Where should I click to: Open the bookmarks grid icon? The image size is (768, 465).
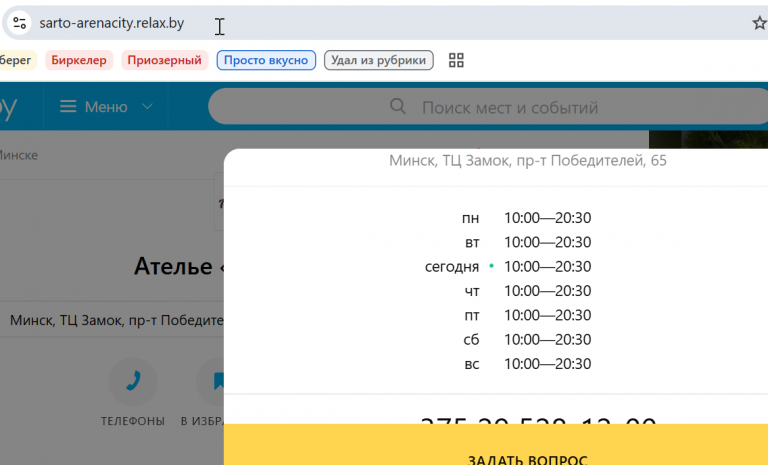[x=456, y=60]
